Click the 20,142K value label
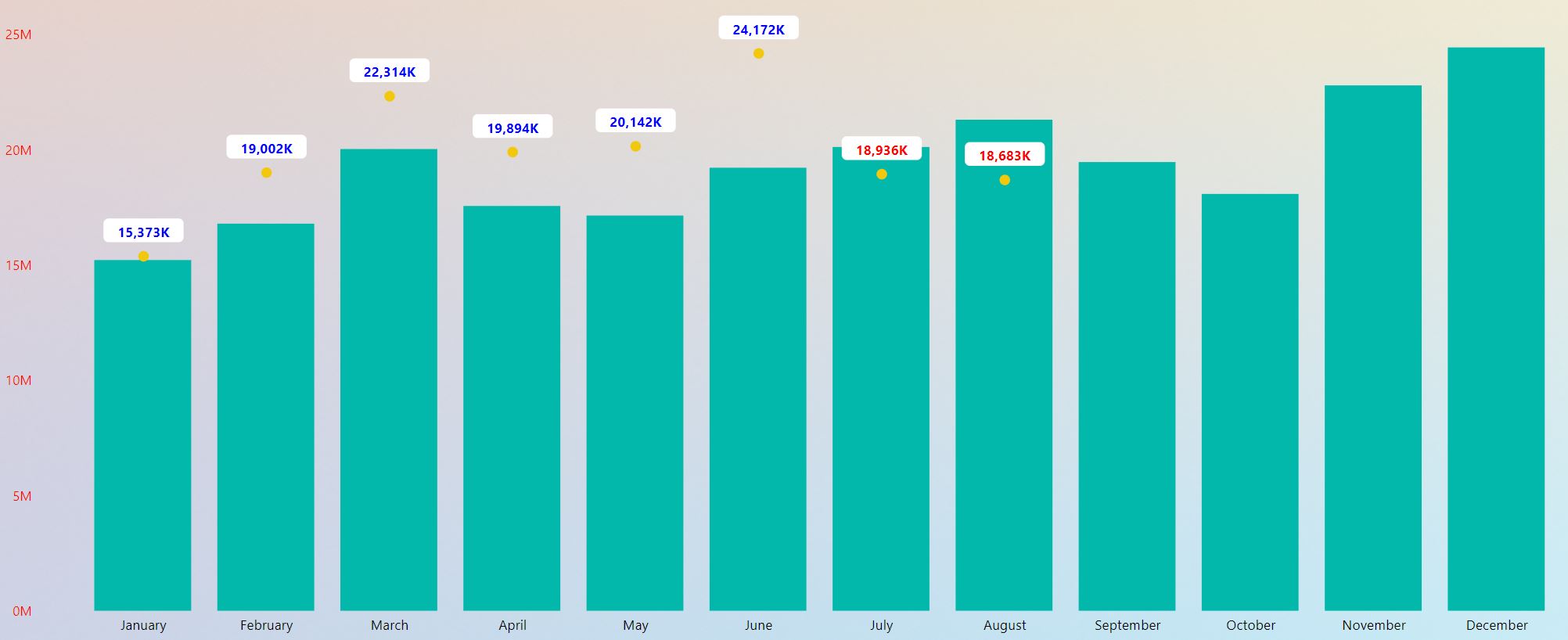This screenshot has width=1568, height=640. (x=635, y=121)
